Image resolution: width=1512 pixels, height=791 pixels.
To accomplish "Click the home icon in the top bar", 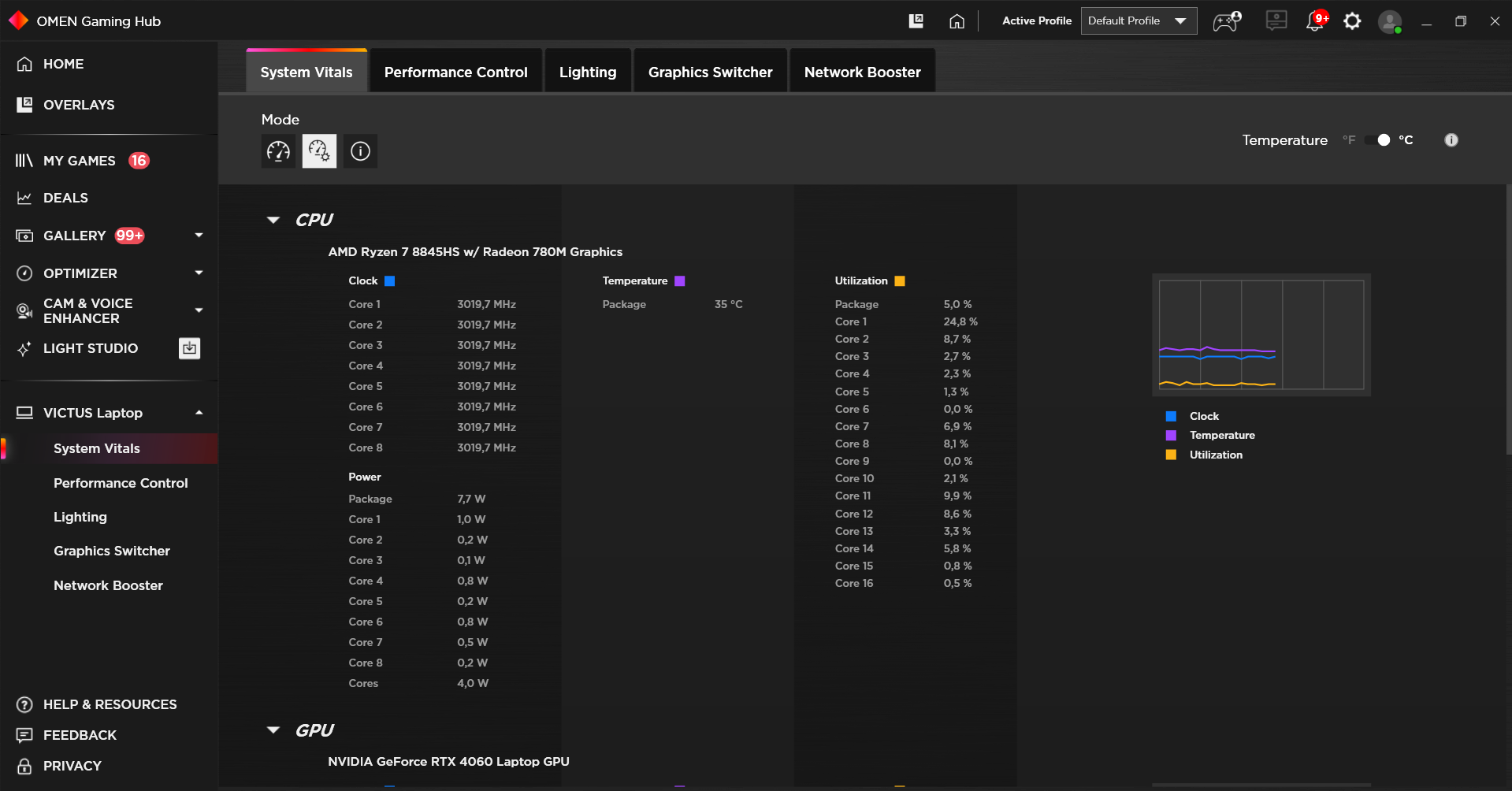I will pos(957,21).
